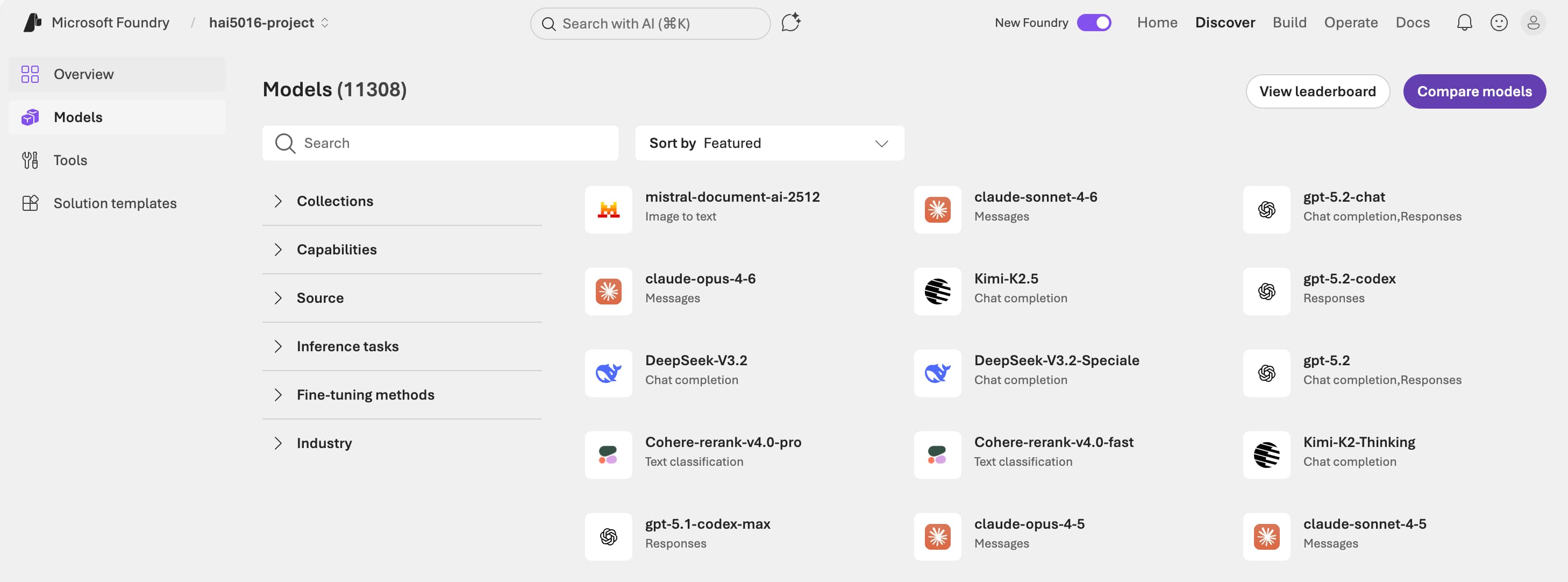Open the feedback smiley icon
This screenshot has width=1568, height=582.
[1499, 23]
